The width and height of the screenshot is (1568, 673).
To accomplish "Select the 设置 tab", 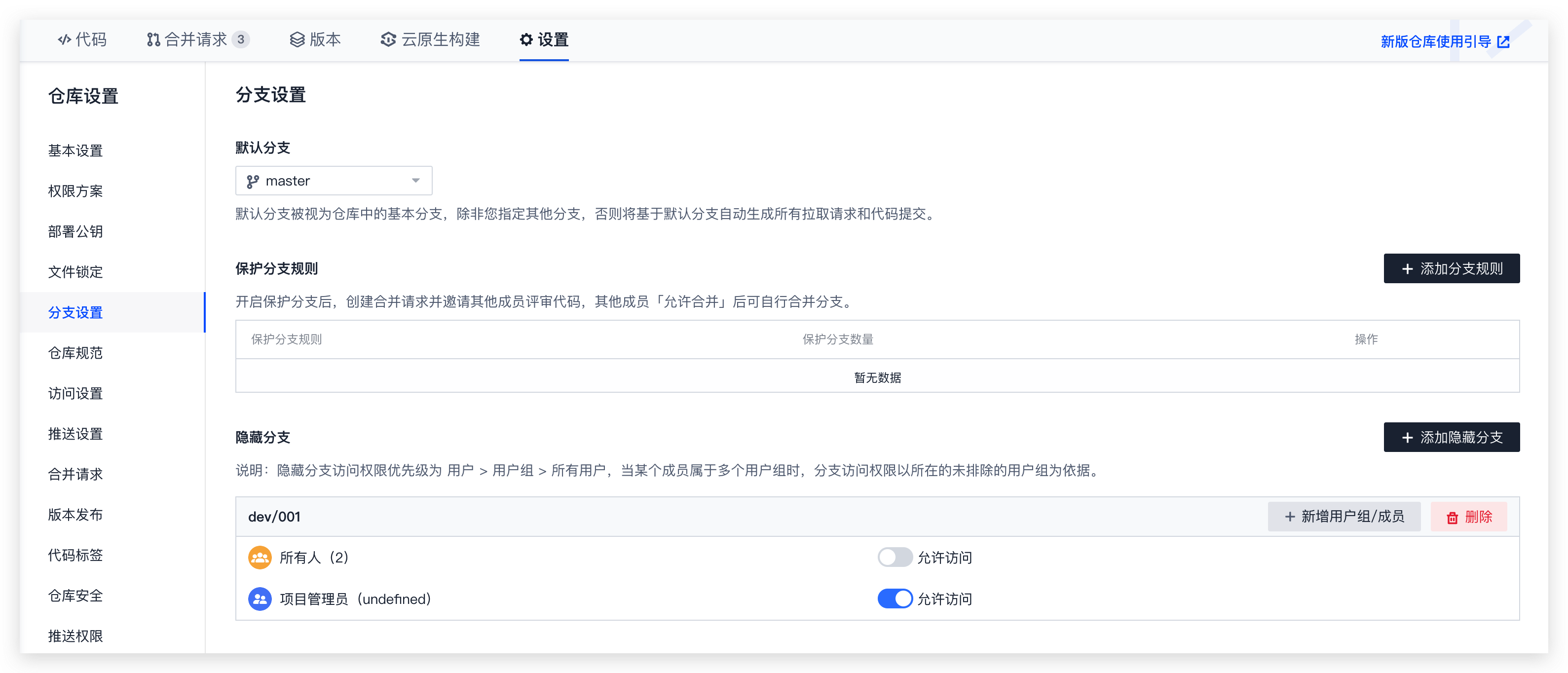I will [x=544, y=40].
